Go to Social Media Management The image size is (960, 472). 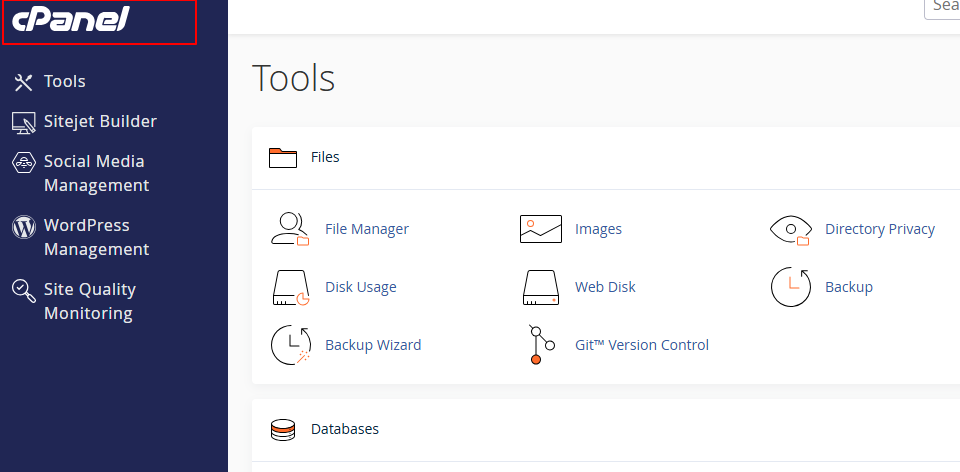95,173
